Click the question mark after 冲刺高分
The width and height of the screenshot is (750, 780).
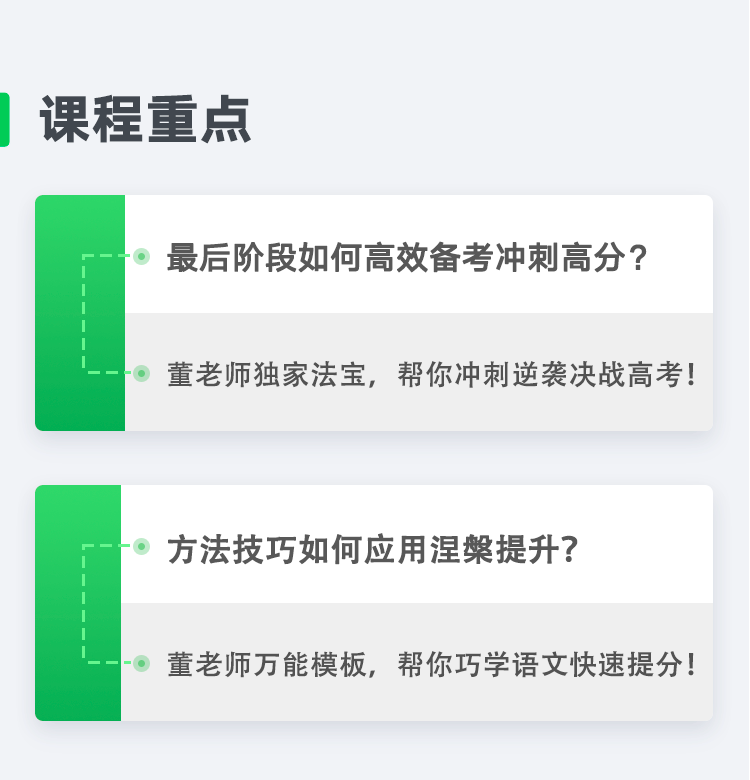pyautogui.click(x=638, y=258)
